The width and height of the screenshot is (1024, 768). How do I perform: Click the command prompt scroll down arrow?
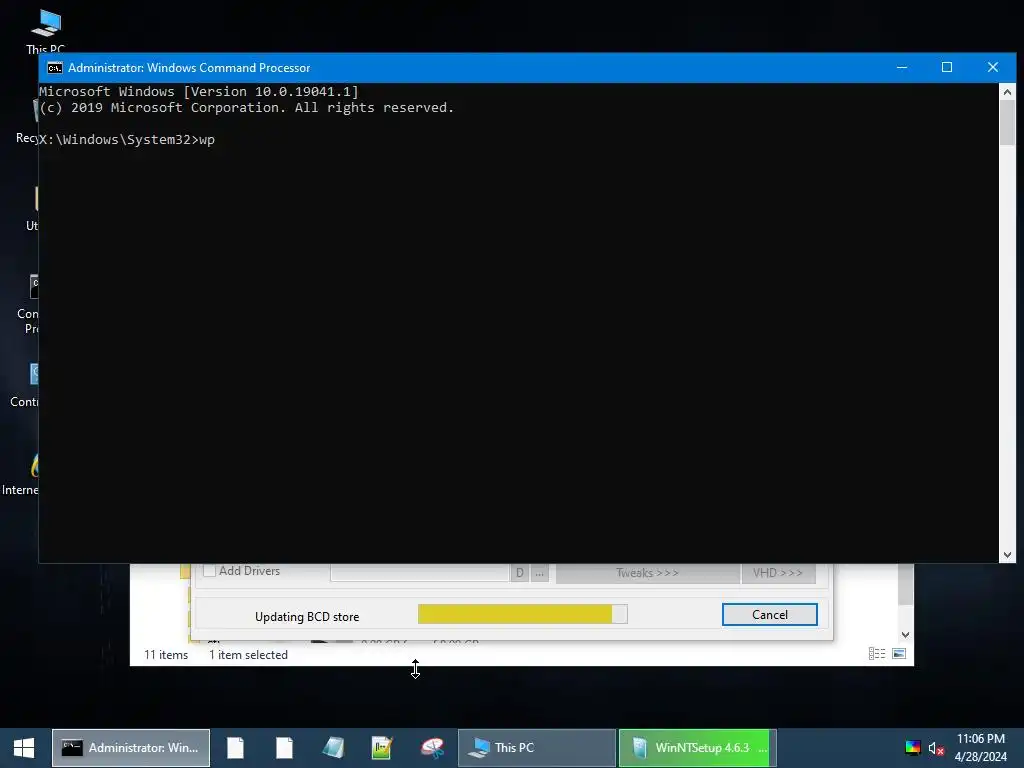coord(1007,554)
